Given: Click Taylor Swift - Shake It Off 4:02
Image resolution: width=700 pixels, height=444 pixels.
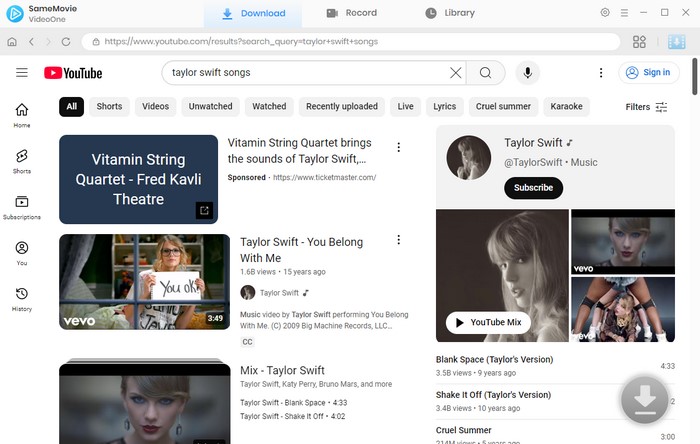Looking at the screenshot, I should coord(292,416).
